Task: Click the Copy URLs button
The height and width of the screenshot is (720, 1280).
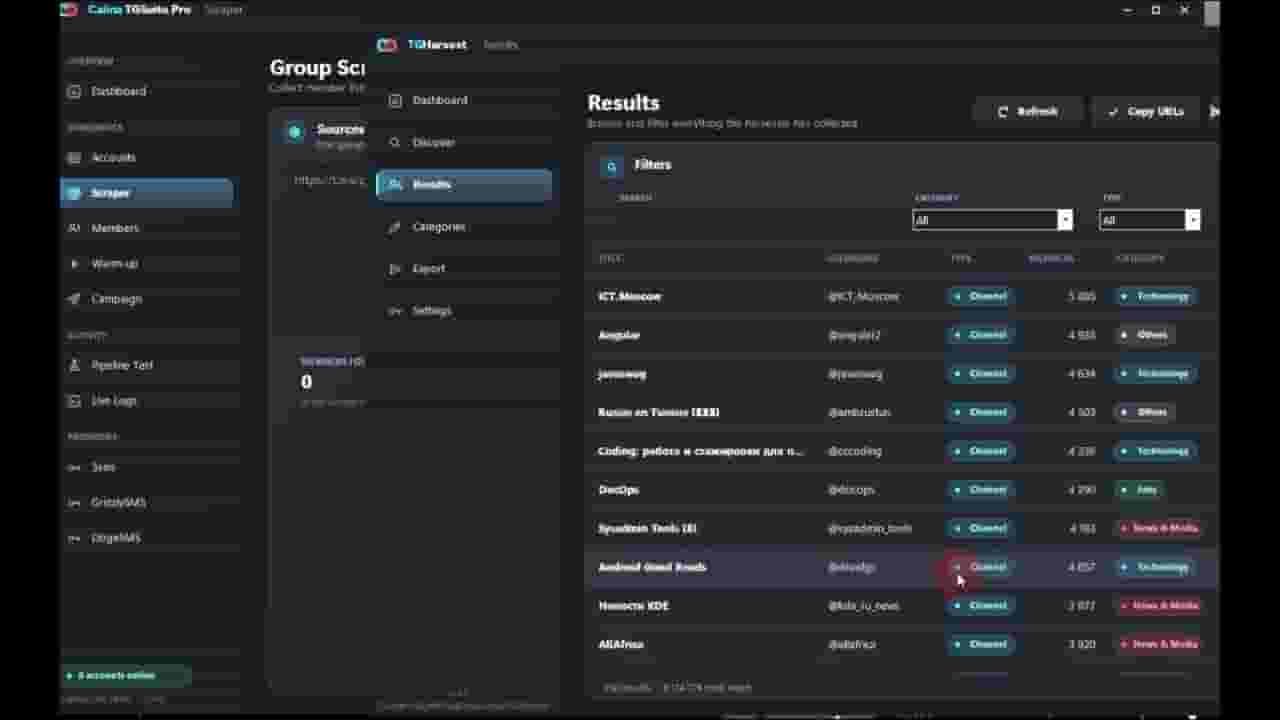Action: click(x=1146, y=112)
